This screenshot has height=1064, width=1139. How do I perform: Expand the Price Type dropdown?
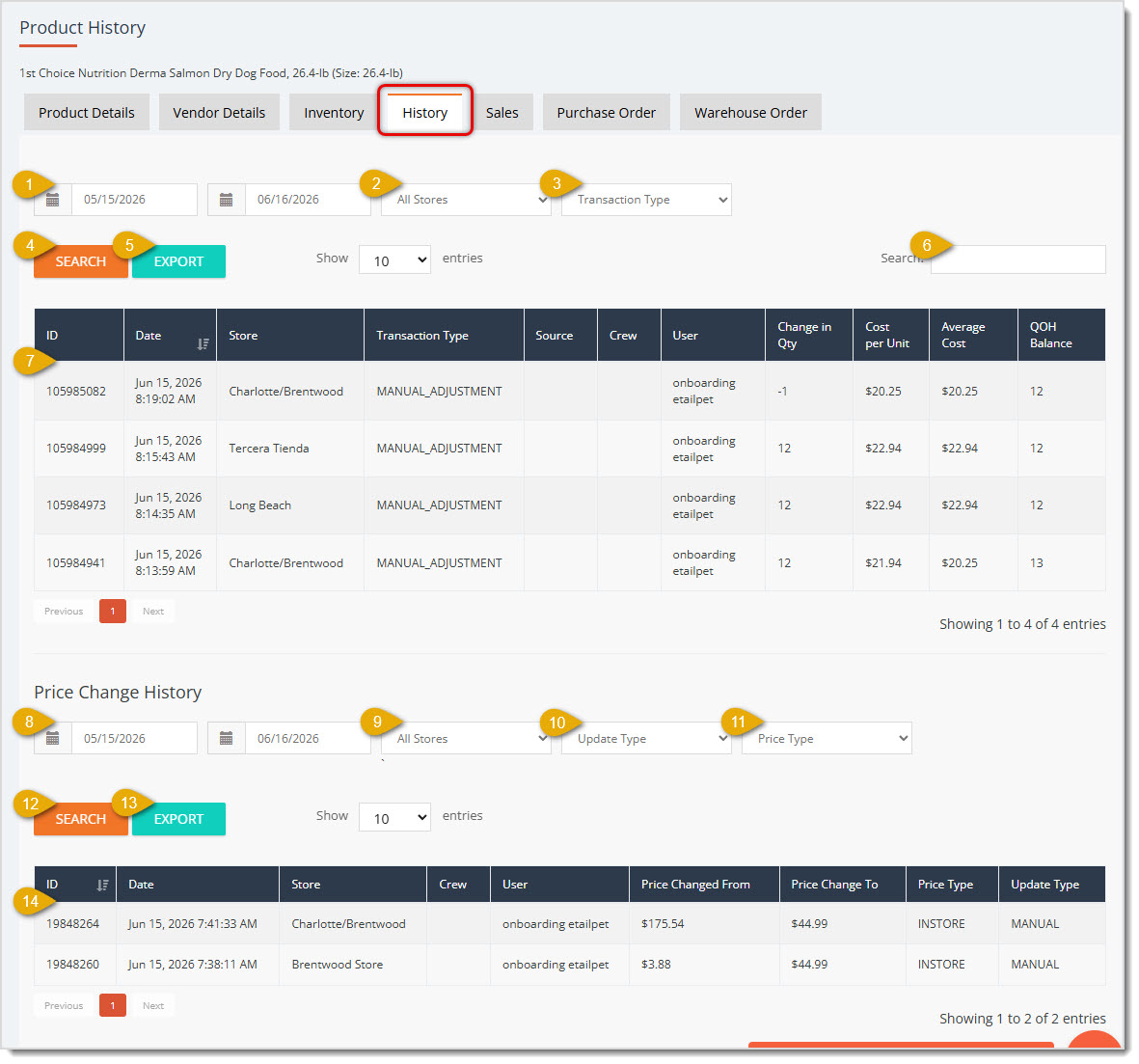(827, 738)
